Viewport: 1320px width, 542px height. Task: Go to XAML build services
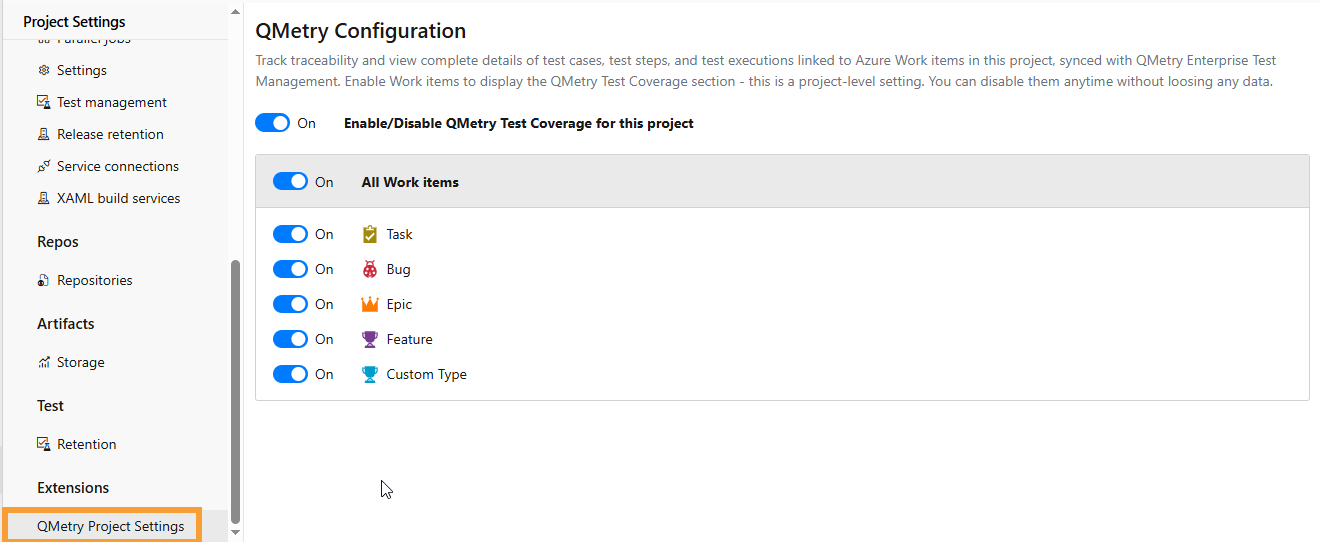(118, 198)
